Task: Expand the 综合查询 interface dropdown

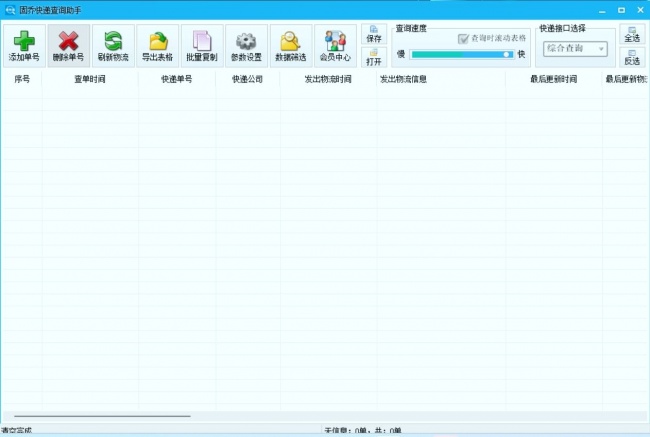Action: coord(575,49)
